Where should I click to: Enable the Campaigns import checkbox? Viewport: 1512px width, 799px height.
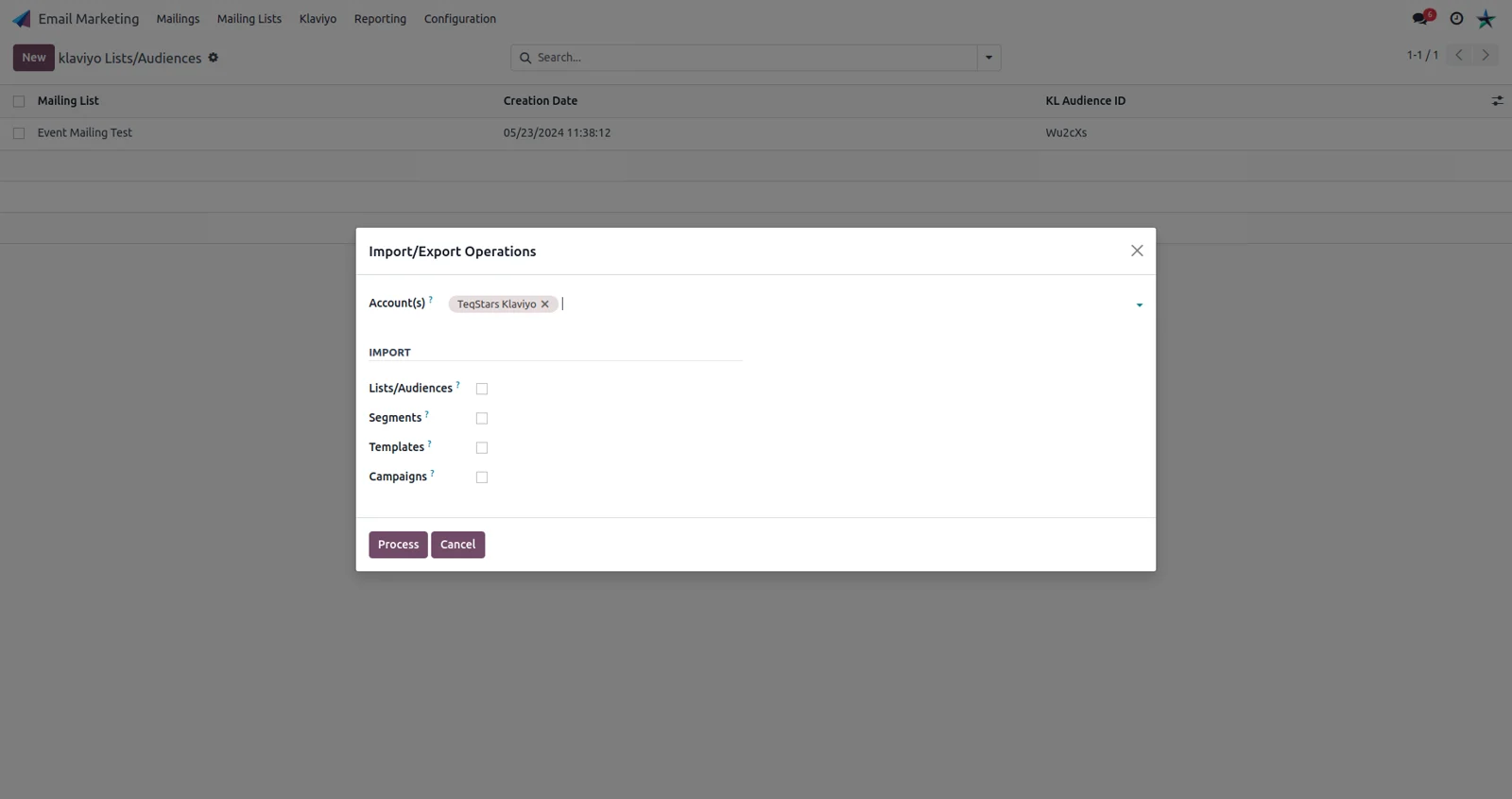(482, 478)
